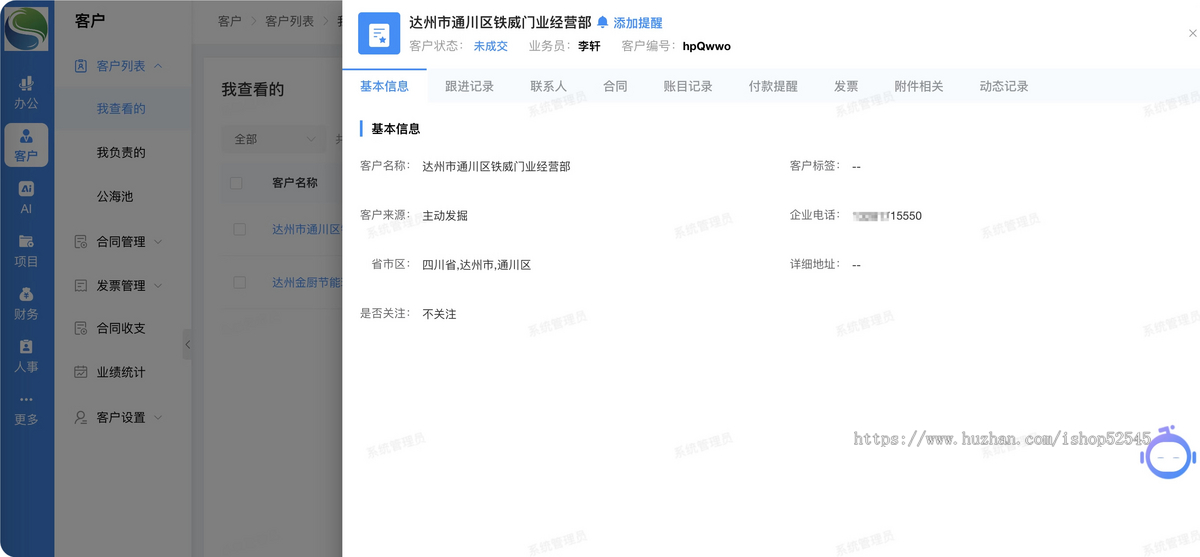The width and height of the screenshot is (1200, 557).
Task: Check the 达州市通川区 customer row checkbox
Action: [239, 229]
